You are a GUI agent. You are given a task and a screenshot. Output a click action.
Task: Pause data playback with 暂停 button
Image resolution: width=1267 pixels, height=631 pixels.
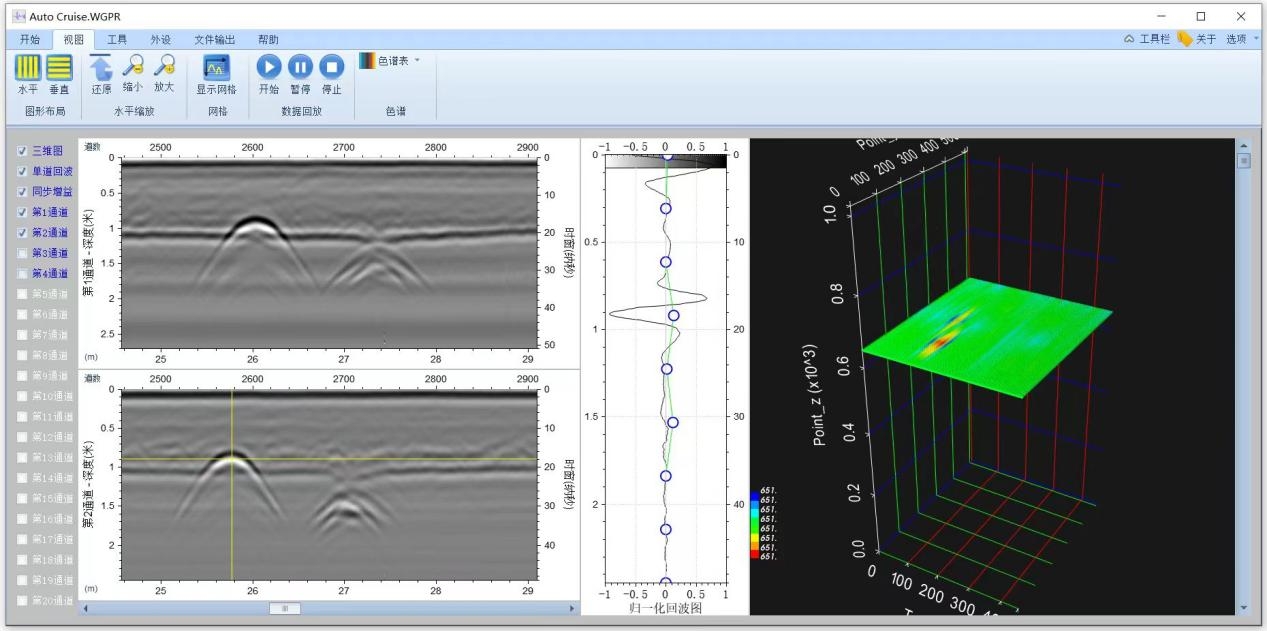[300, 68]
